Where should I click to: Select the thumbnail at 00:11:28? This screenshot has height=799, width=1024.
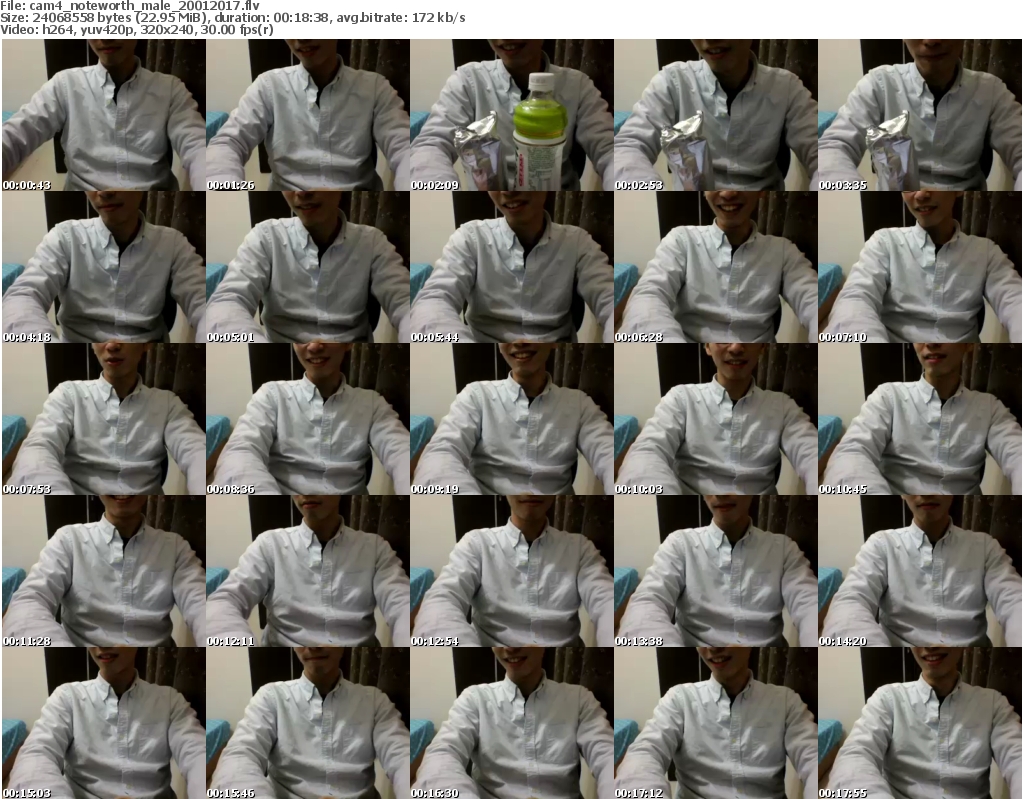tap(104, 571)
